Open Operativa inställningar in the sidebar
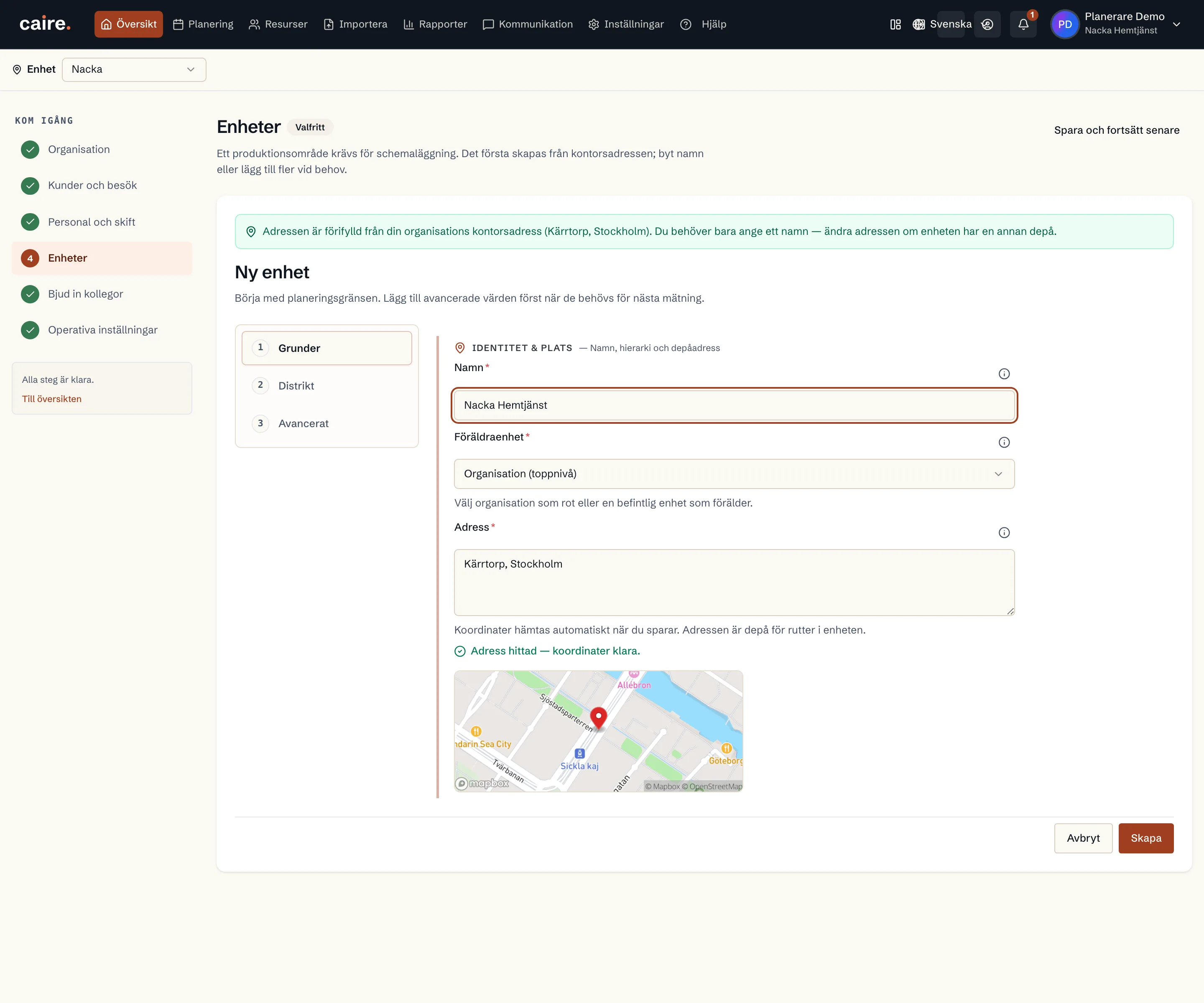Screen dimensions: 1204x1003 pyautogui.click(x=102, y=330)
